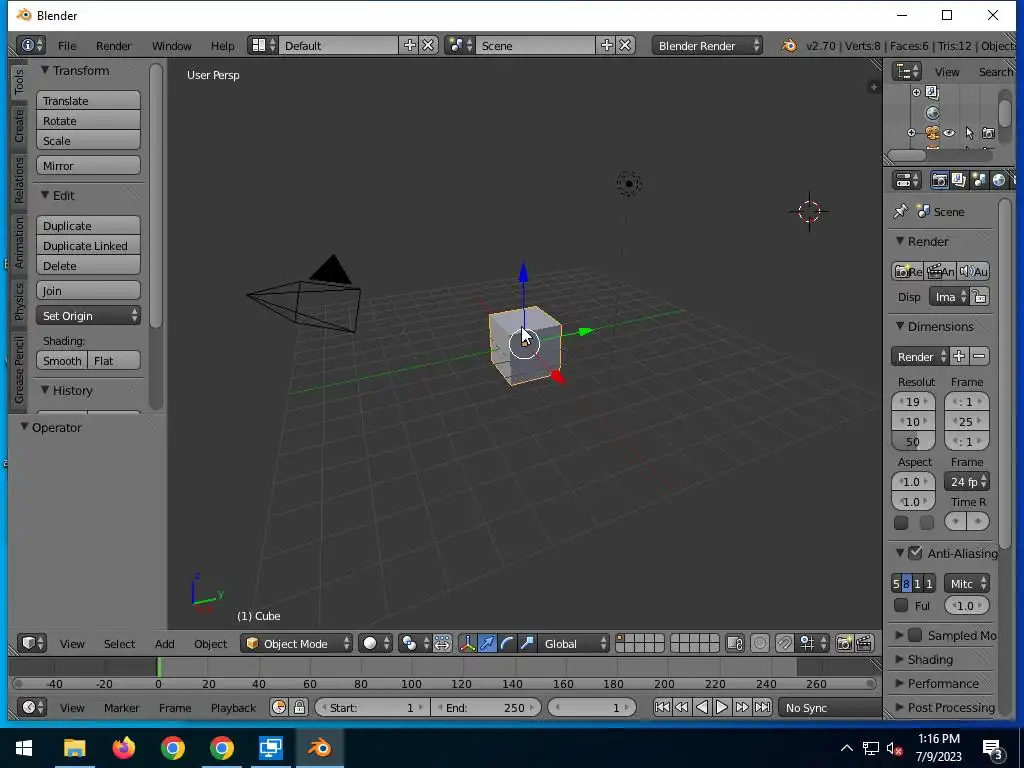Open the Global orientation dropdown
The image size is (1024, 768).
573,643
